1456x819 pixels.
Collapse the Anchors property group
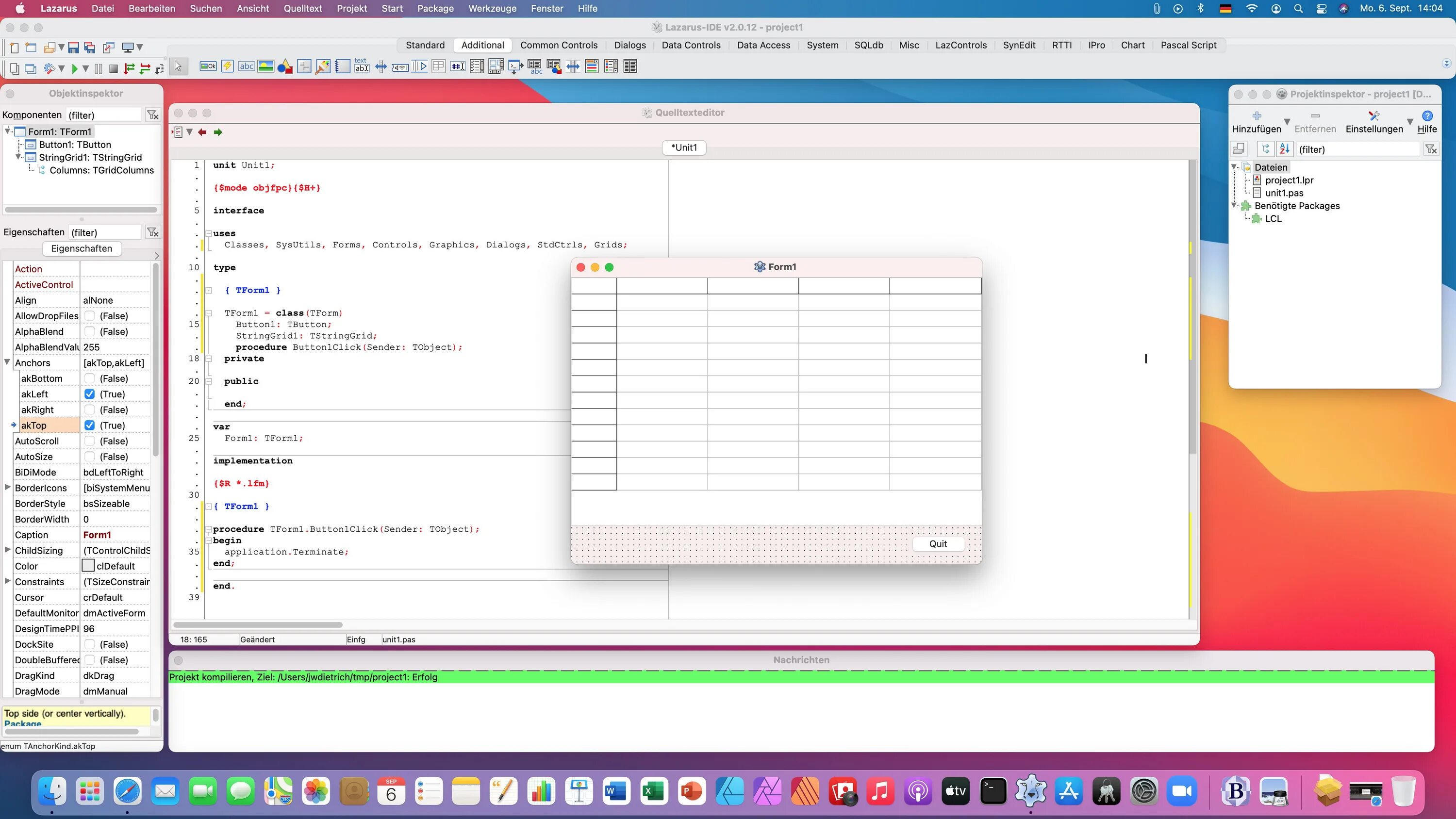(x=7, y=362)
